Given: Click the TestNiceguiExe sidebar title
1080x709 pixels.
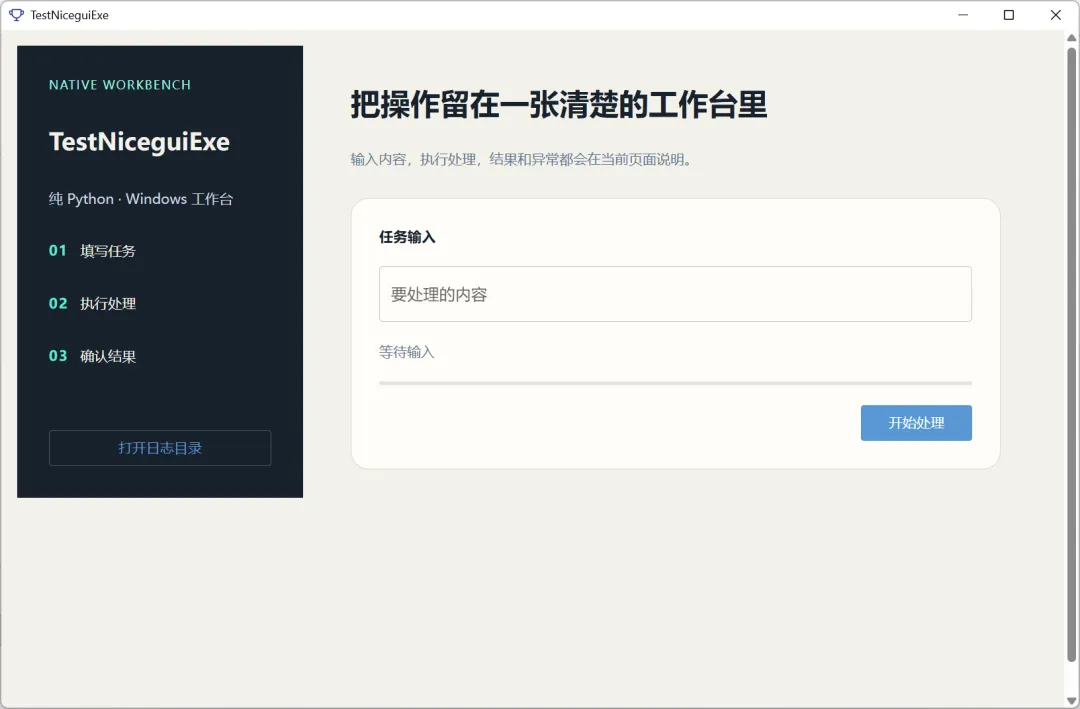Looking at the screenshot, I should 139,141.
